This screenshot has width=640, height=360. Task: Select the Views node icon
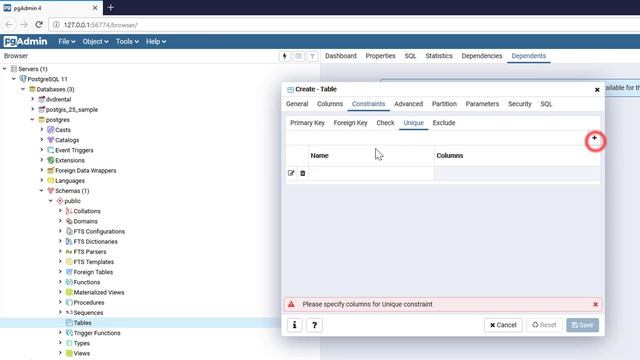tap(69, 353)
